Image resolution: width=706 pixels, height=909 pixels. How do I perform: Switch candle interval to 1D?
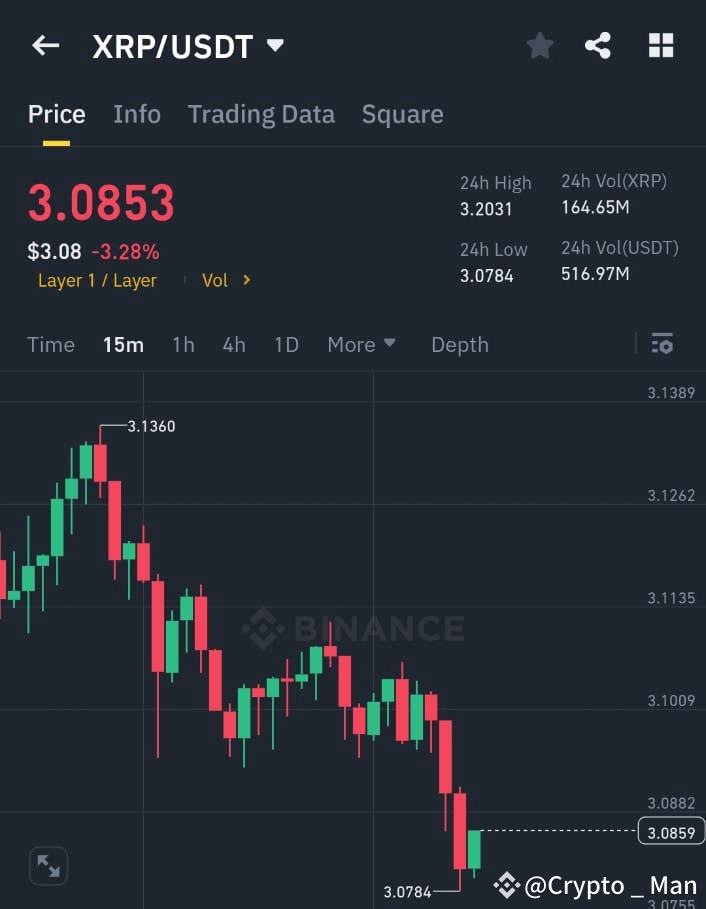pyautogui.click(x=286, y=344)
